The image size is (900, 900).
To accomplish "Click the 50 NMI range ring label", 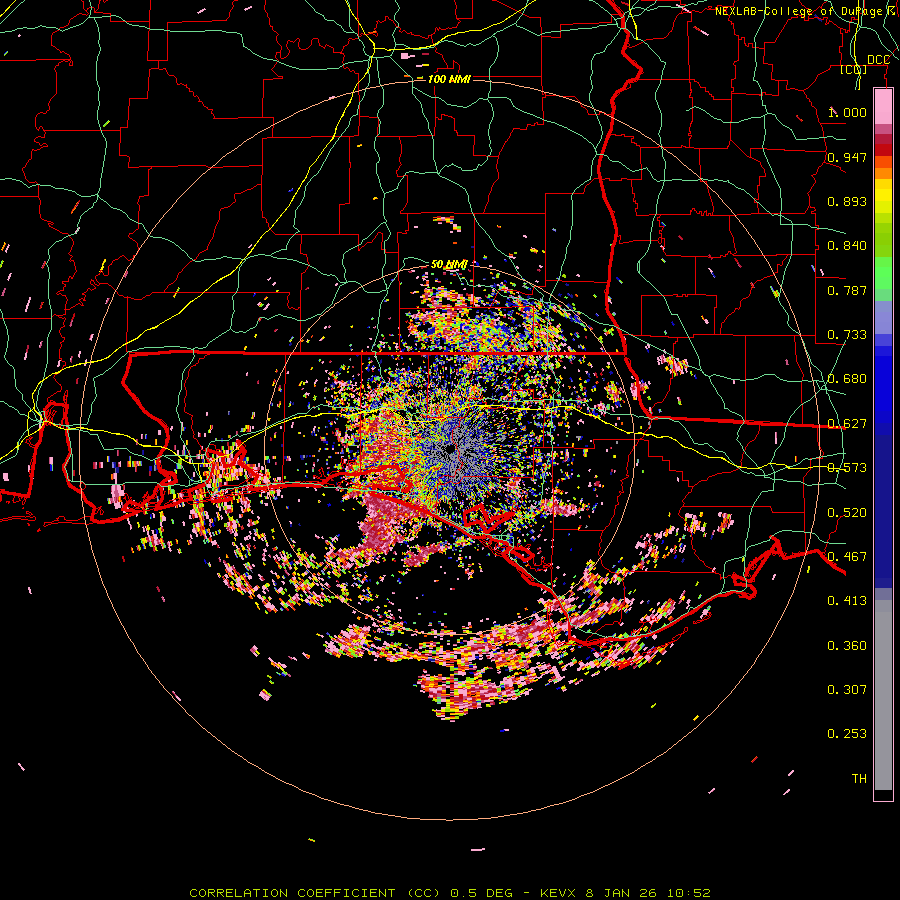I will (x=449, y=264).
